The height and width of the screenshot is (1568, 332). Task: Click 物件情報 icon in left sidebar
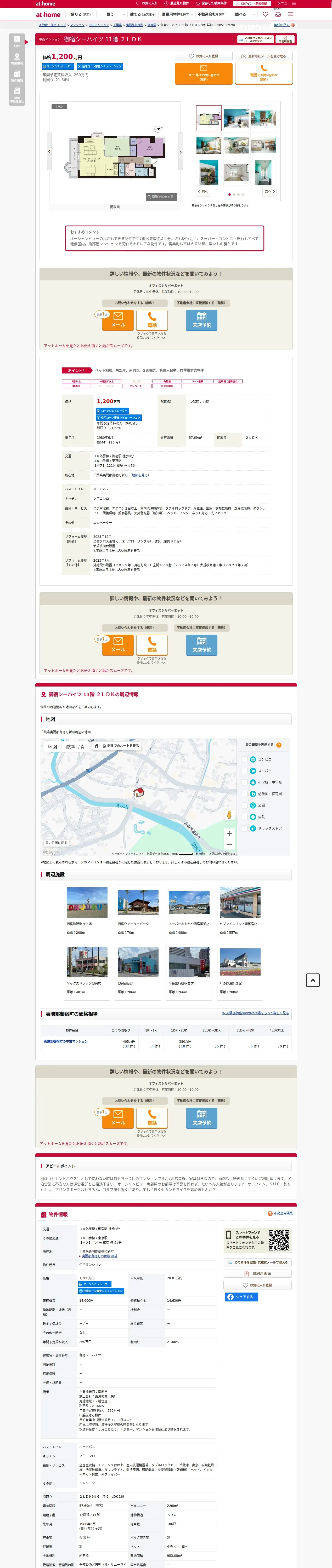coord(17,76)
